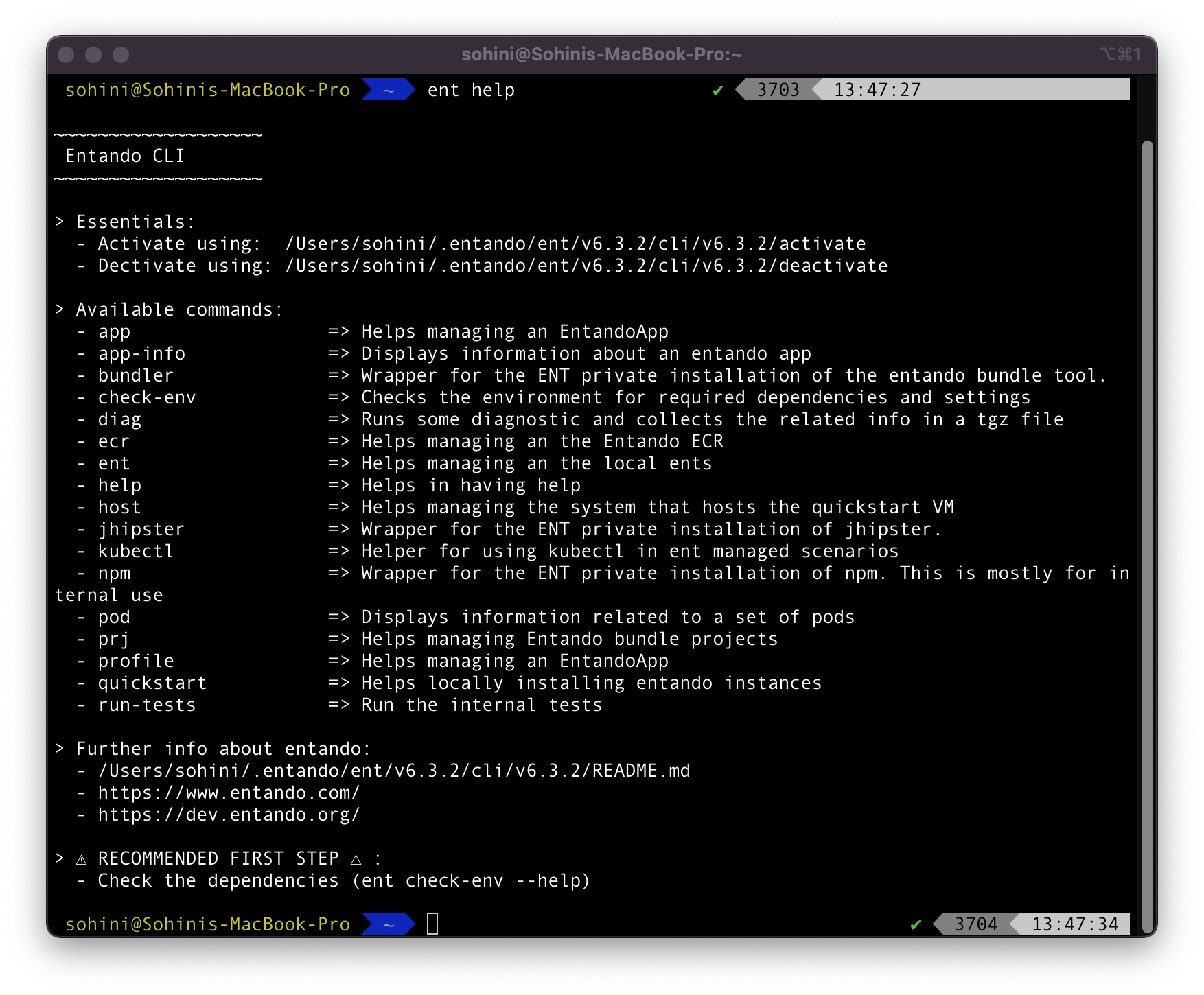Click the typed command 'ent help'
1204x995 pixels.
pyautogui.click(x=471, y=90)
